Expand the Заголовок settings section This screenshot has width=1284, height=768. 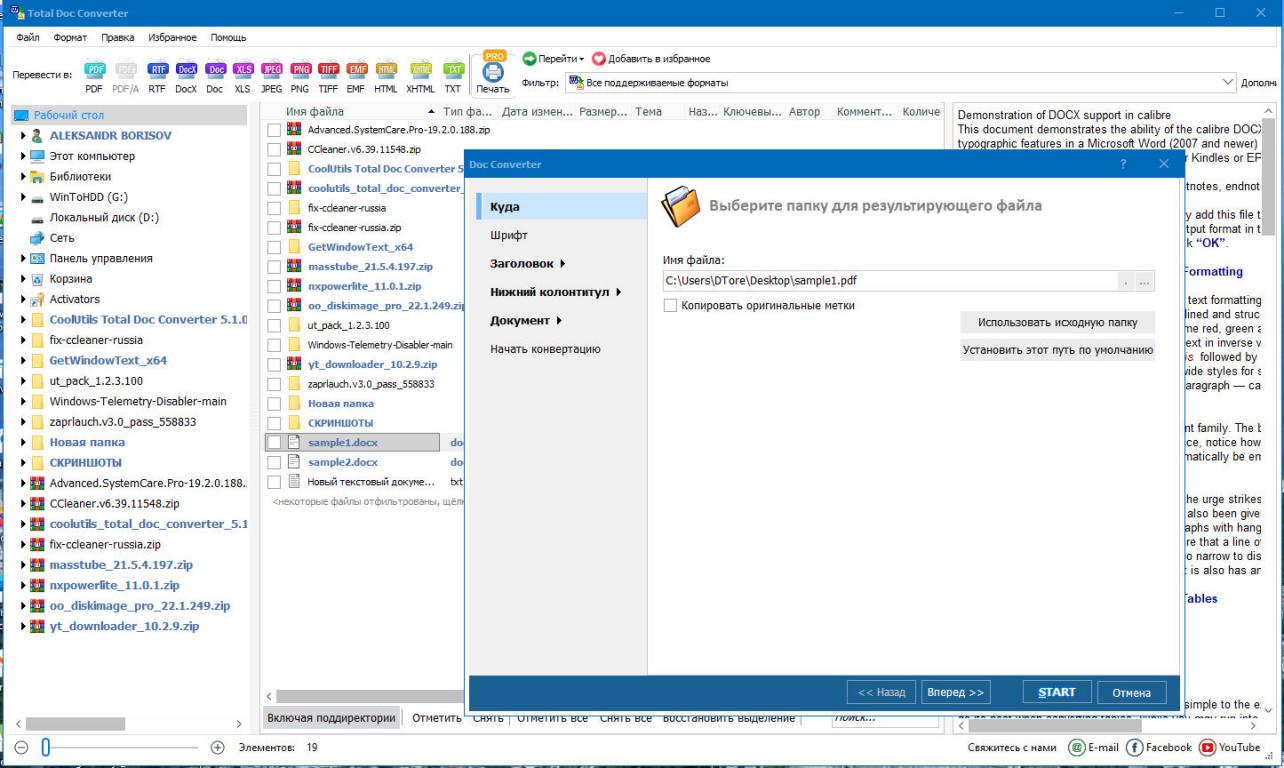[527, 264]
